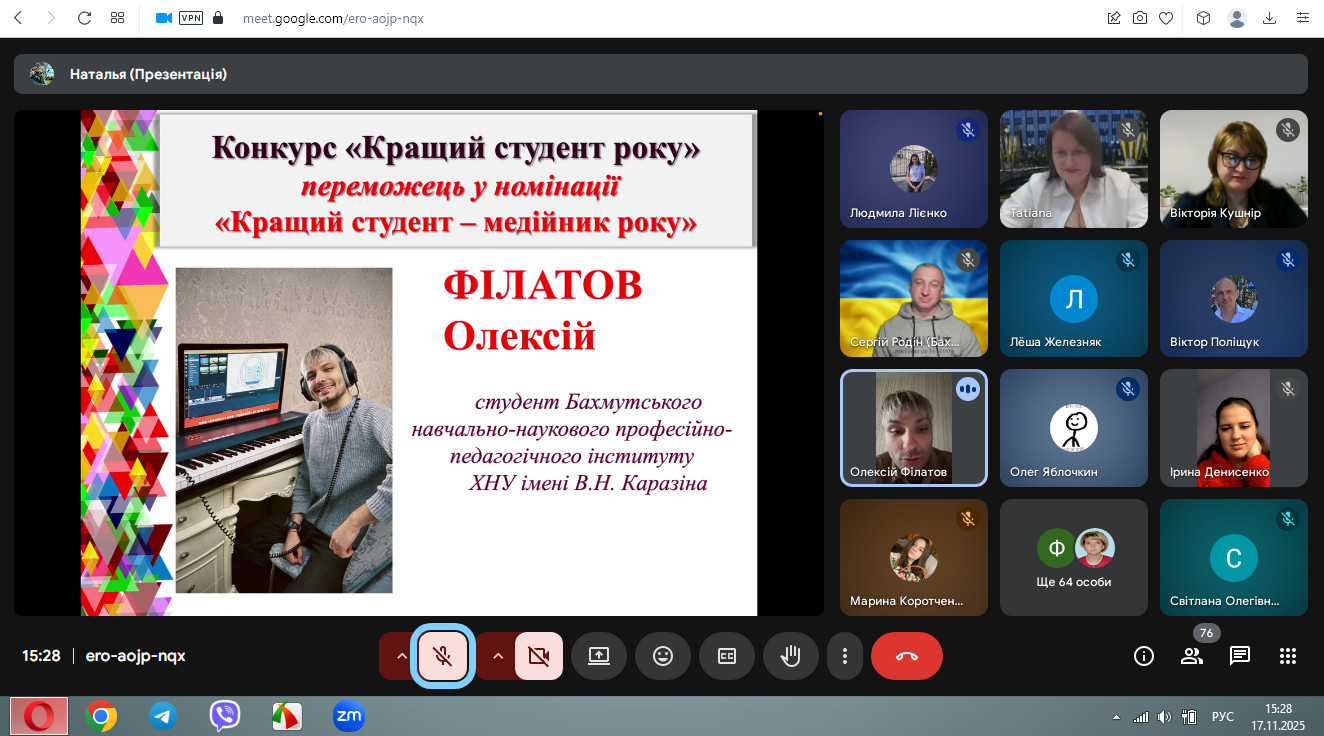Click the Наталья presentation header bar

coord(660,74)
